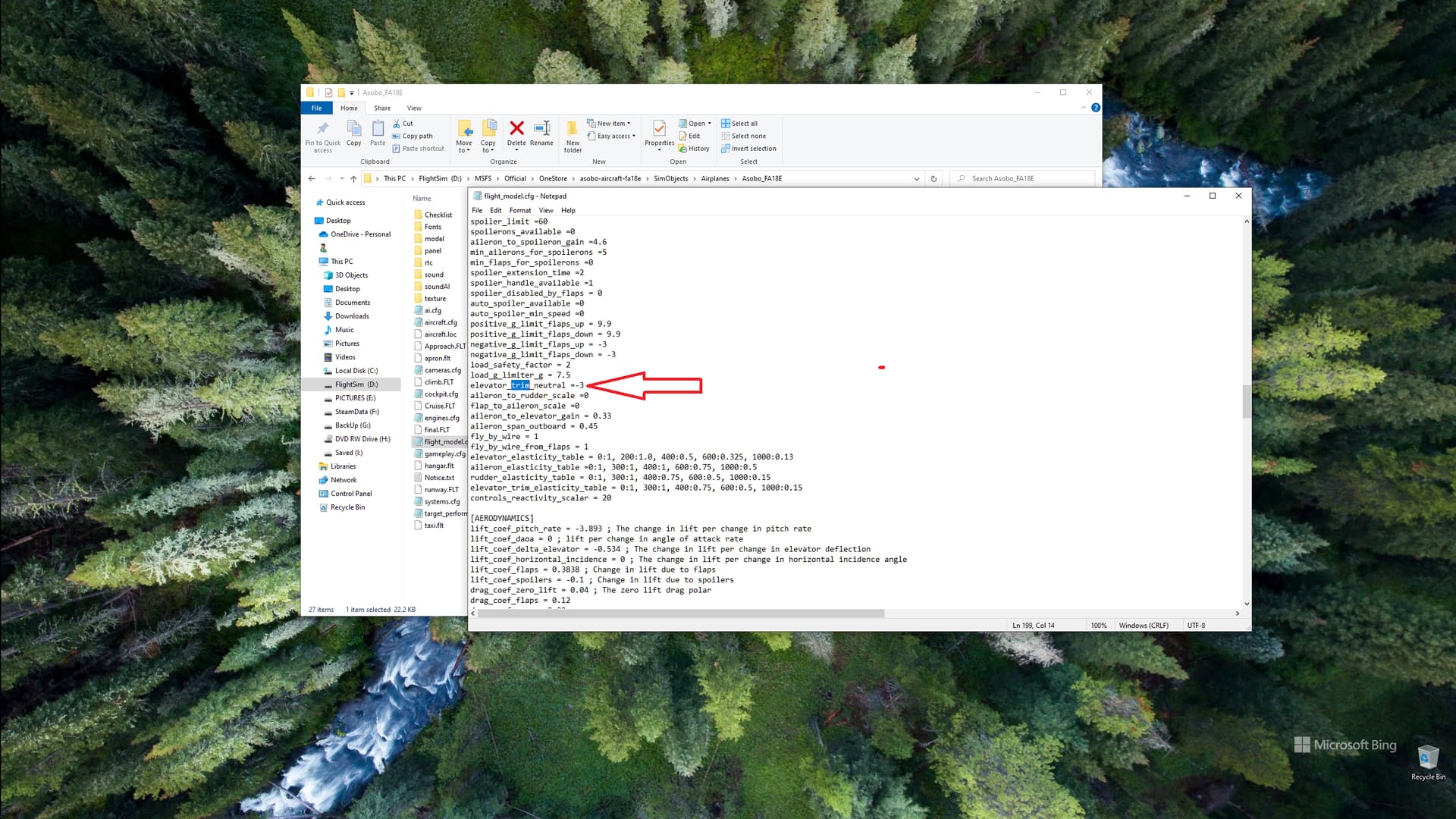
Task: Click the Delete red X icon
Action: tap(516, 129)
